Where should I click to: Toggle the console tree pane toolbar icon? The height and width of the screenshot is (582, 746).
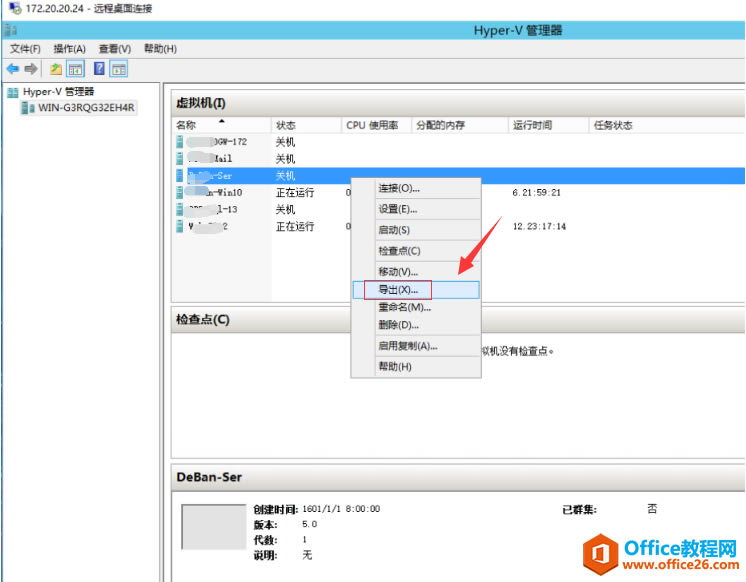(75, 69)
